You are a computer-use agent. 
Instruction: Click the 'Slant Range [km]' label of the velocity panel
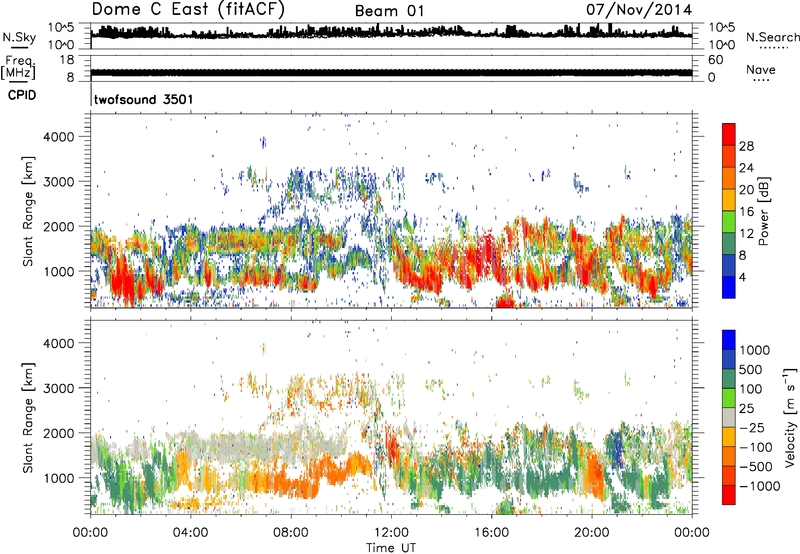pyautogui.click(x=28, y=418)
